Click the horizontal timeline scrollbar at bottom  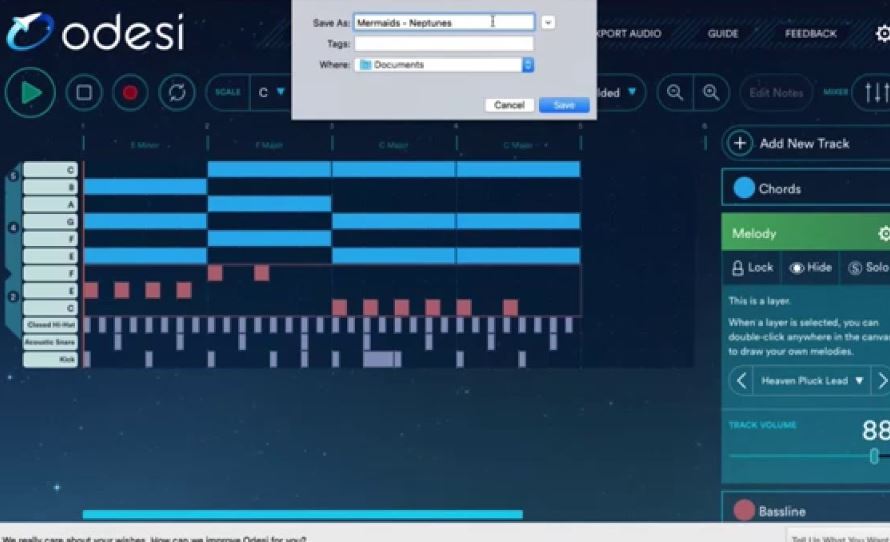coord(303,514)
